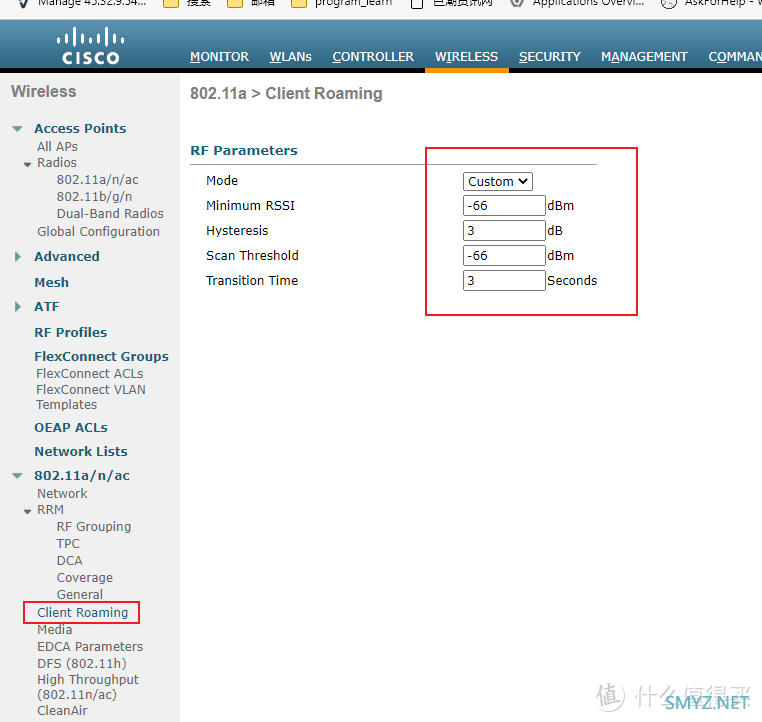
Task: Open TPC settings link
Action: (68, 544)
